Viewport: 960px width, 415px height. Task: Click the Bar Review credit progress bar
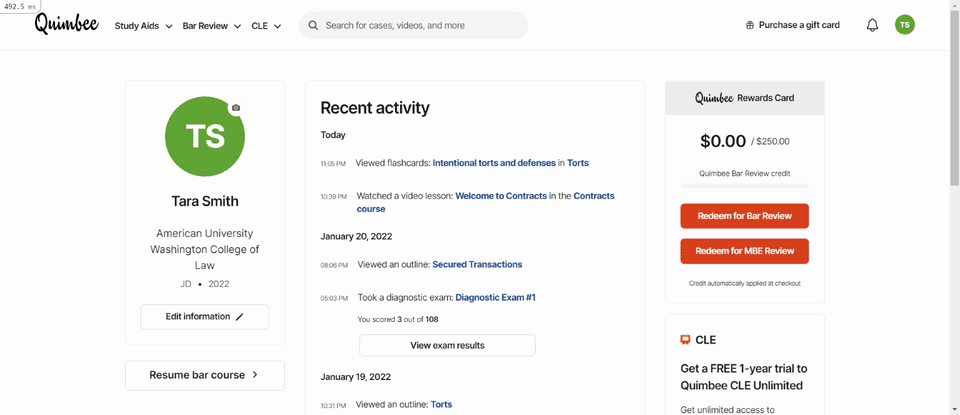[x=744, y=185]
